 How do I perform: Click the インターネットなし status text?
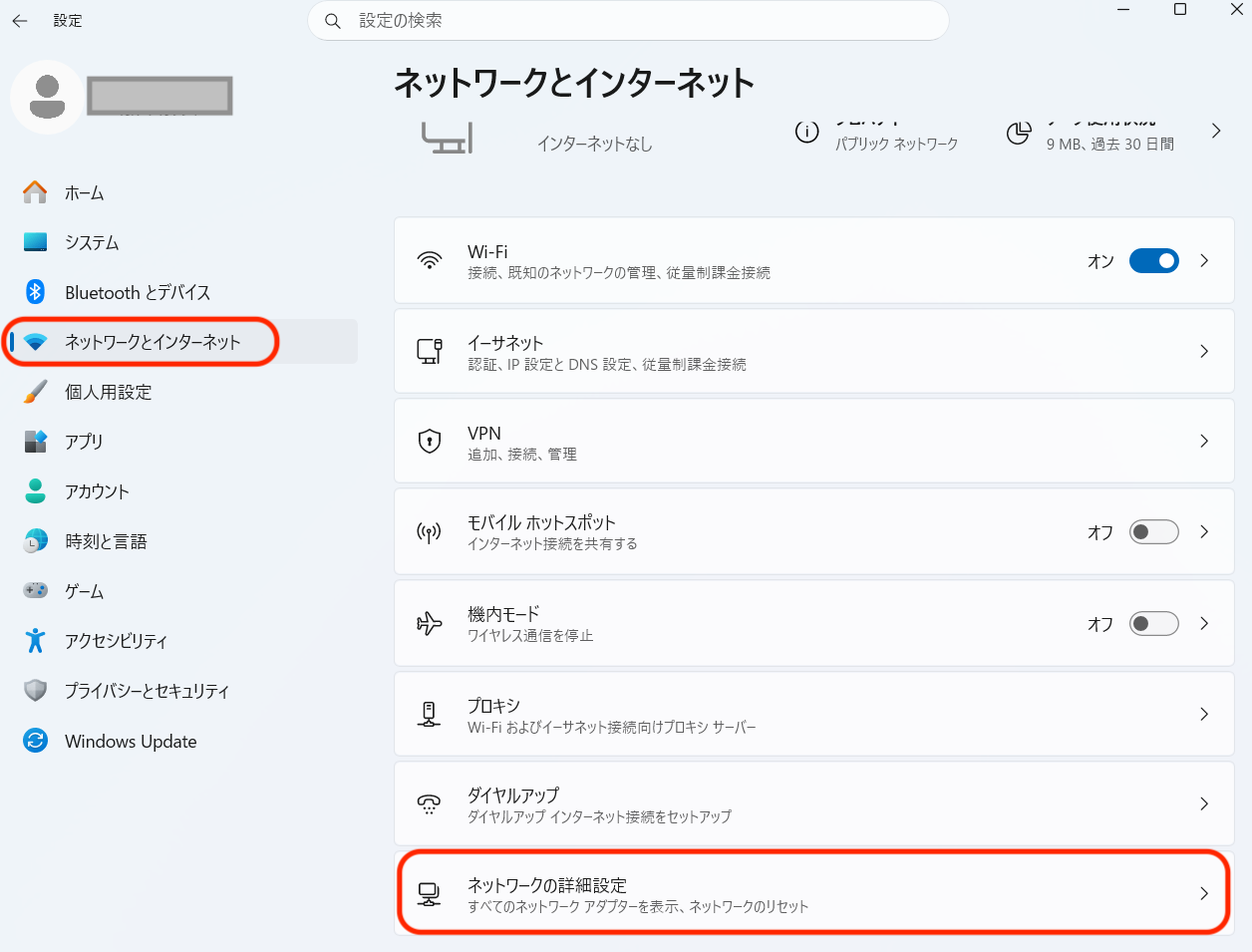595,145
